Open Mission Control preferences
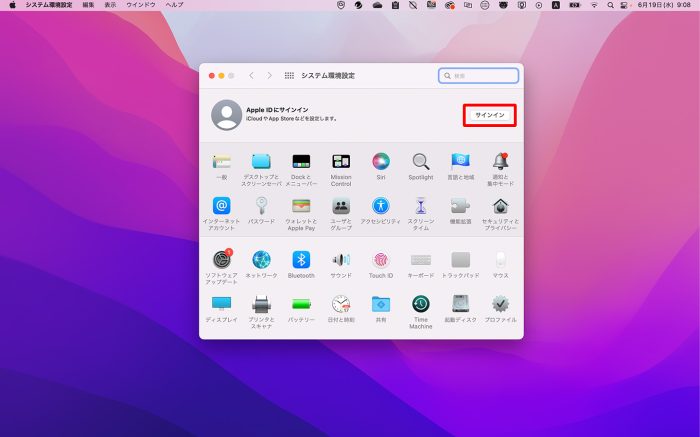Viewport: 700px width, 437px height. click(341, 162)
